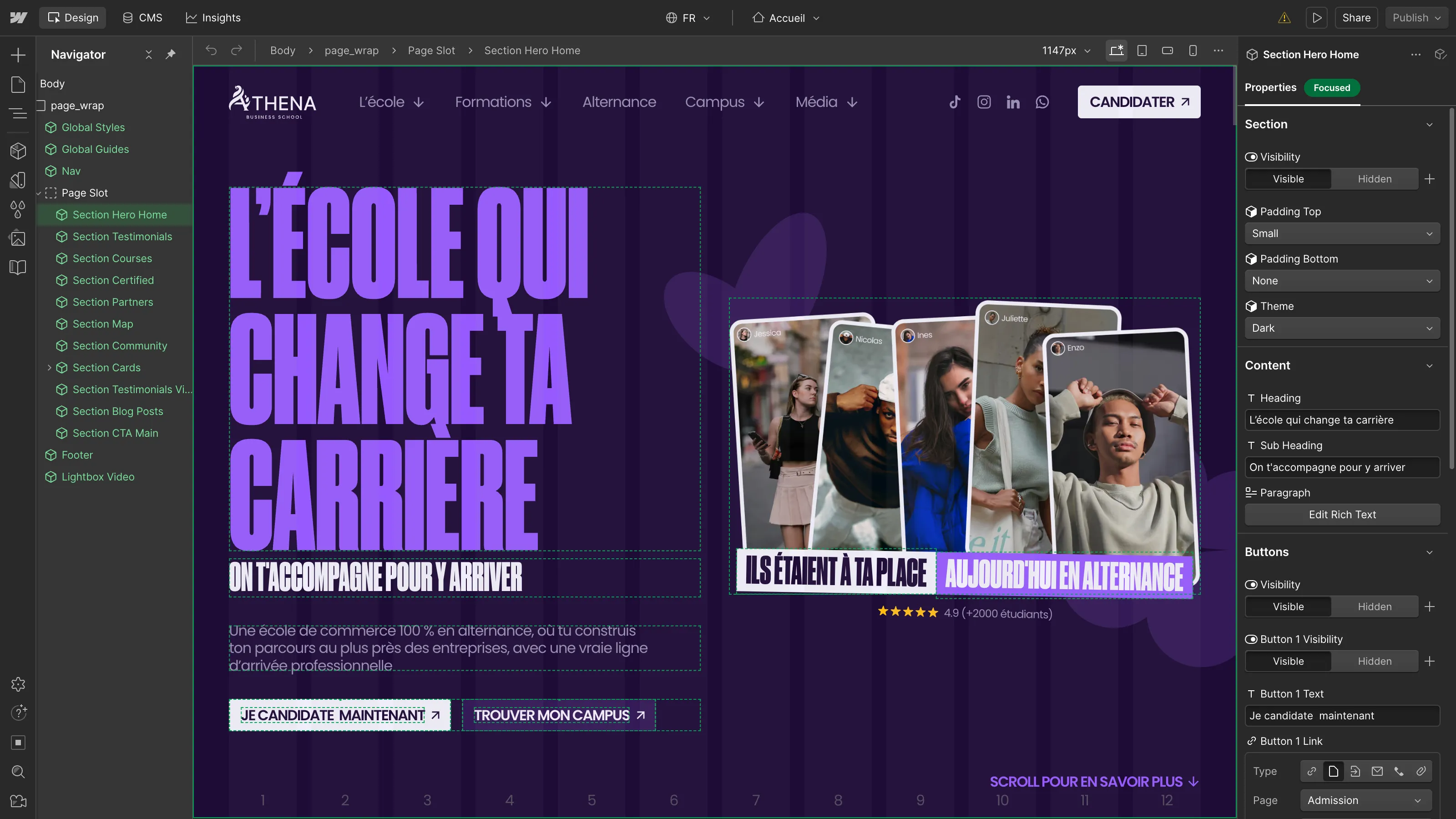The width and height of the screenshot is (1456, 819).
Task: Open the Components panel (cube icon)
Action: tap(18, 150)
